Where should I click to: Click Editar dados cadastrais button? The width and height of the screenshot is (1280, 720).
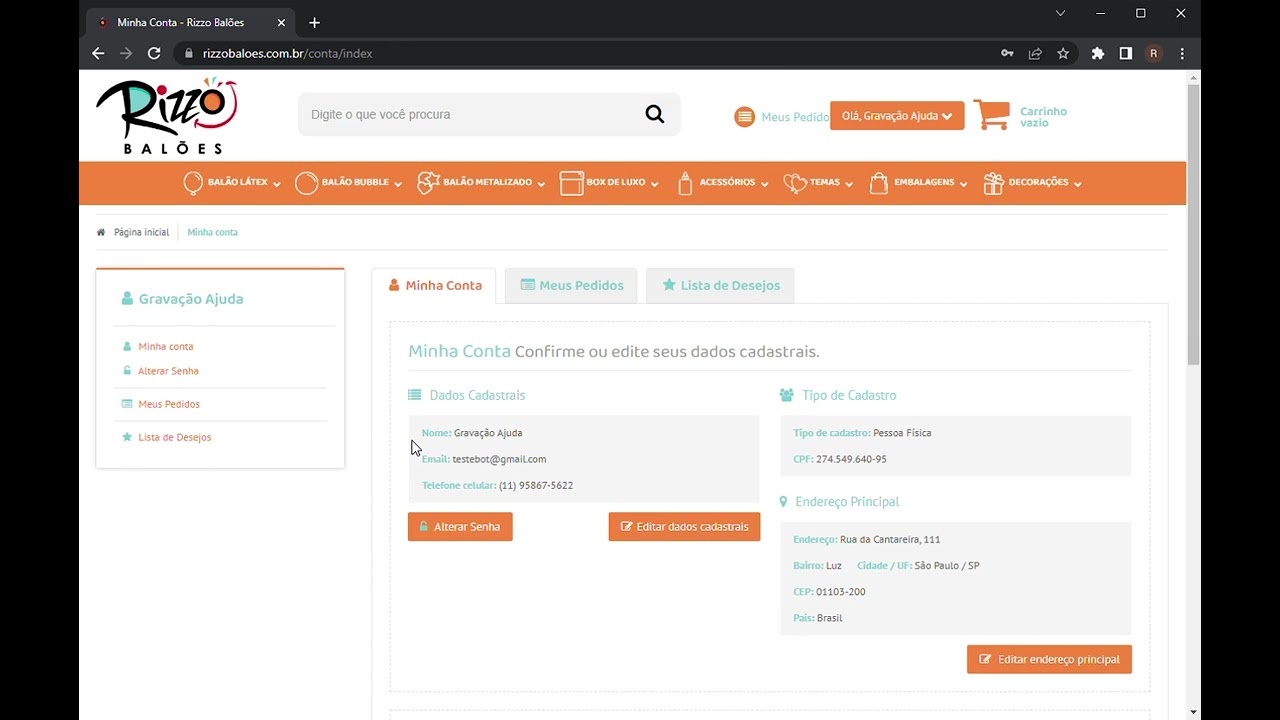(x=684, y=527)
